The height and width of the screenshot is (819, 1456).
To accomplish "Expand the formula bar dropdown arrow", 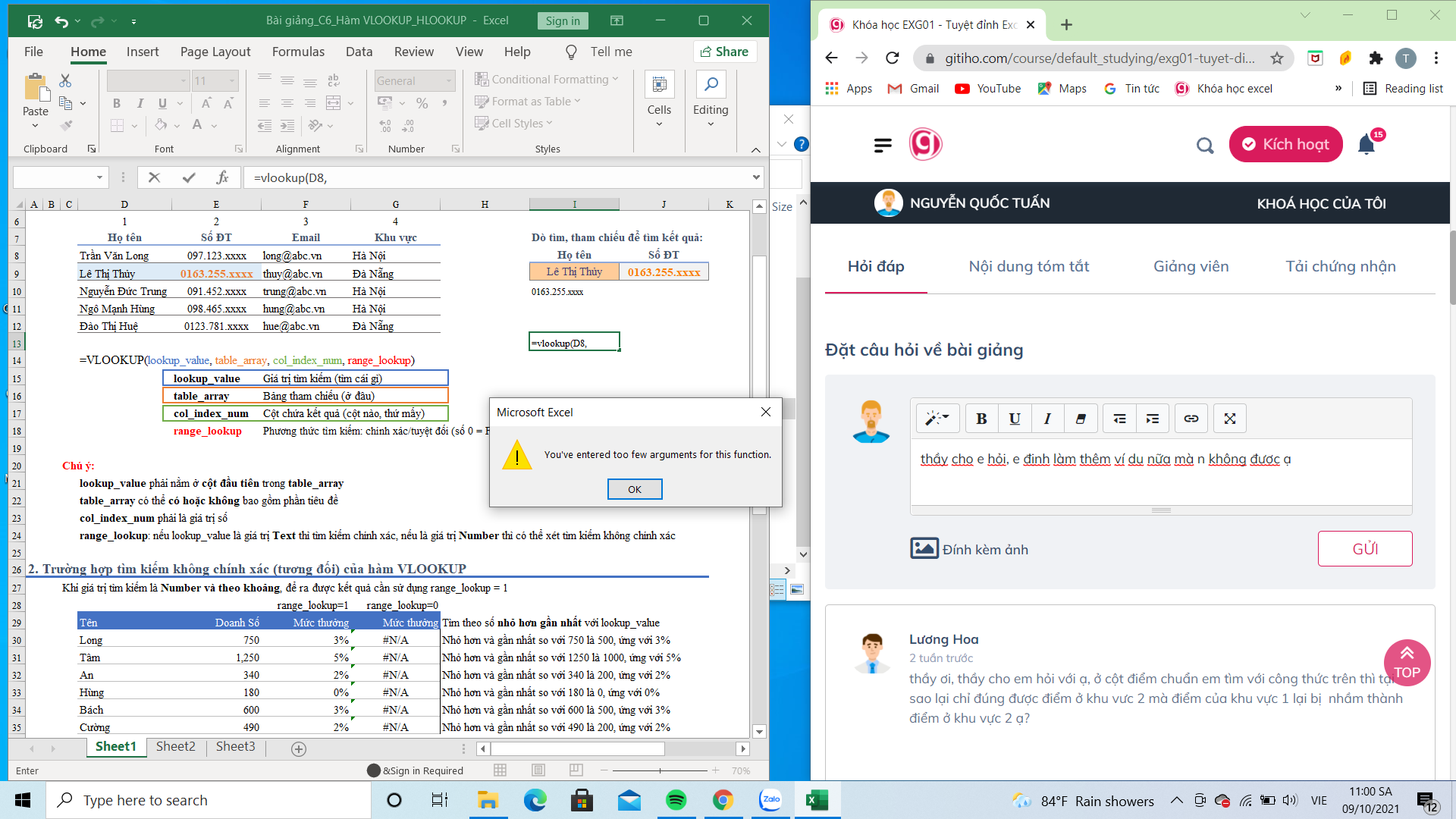I will pyautogui.click(x=756, y=177).
